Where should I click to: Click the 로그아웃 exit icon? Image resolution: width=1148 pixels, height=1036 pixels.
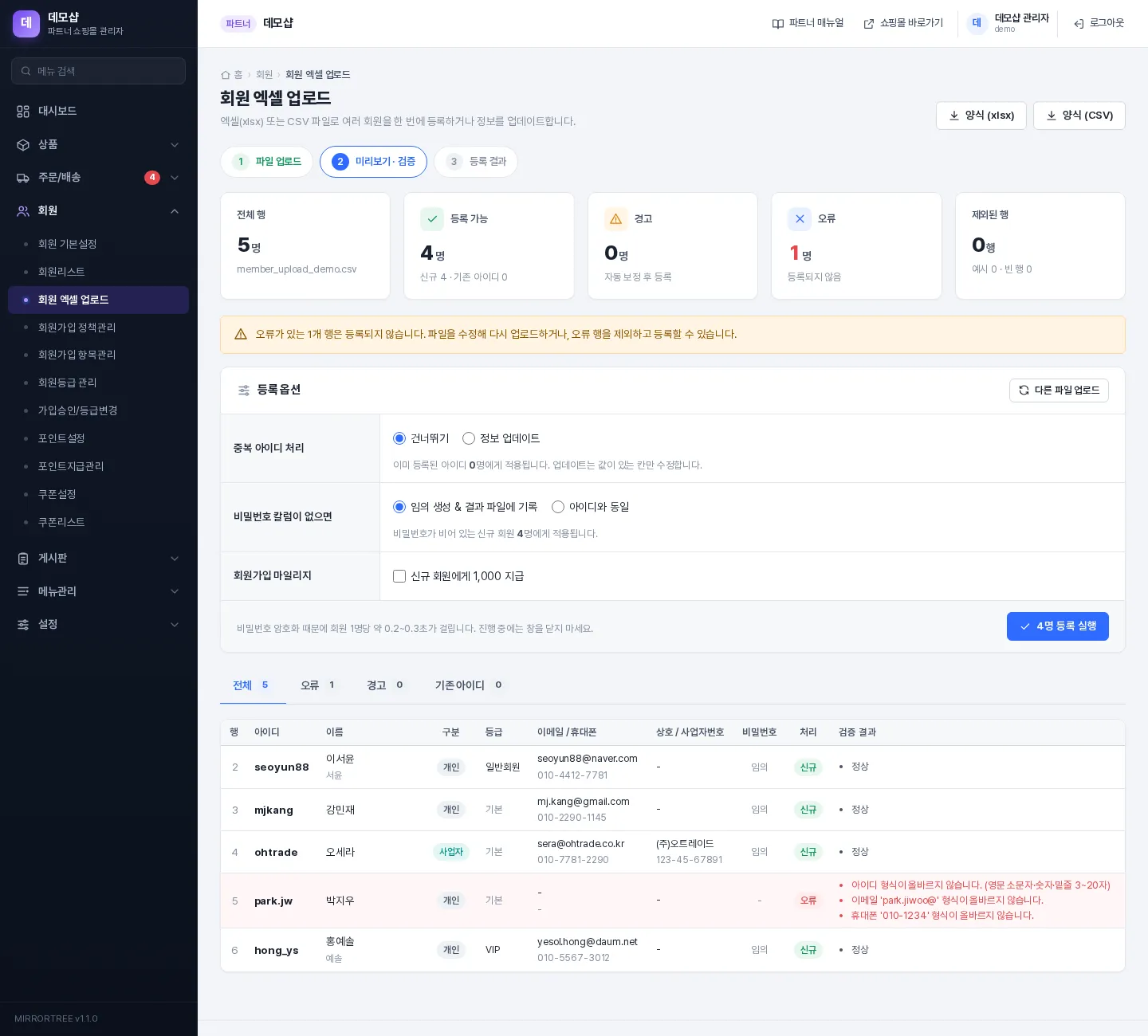click(1079, 24)
